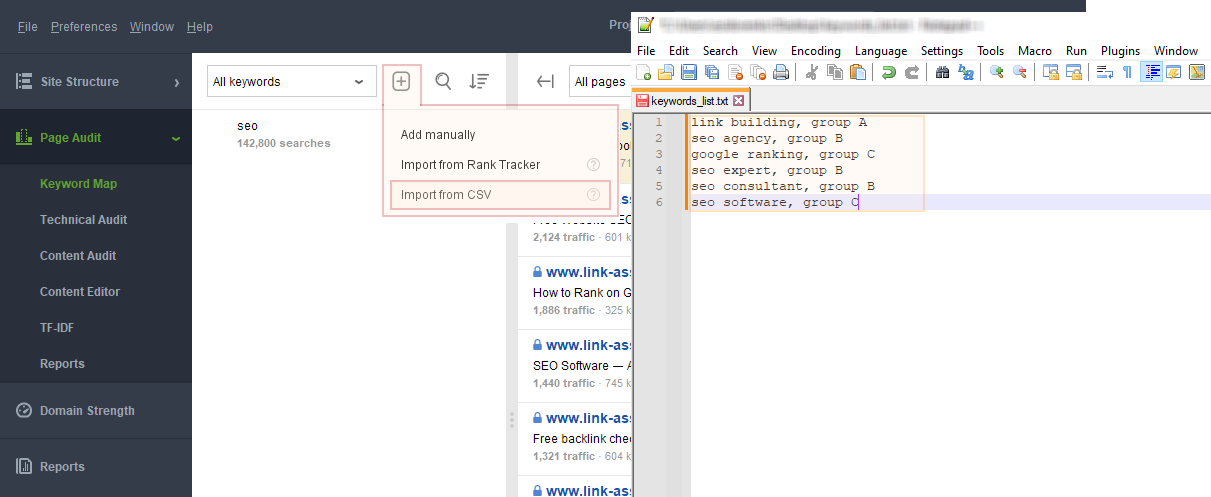This screenshot has height=497, width=1211.
Task: Open the Notepad++ Run menu
Action: (1076, 51)
